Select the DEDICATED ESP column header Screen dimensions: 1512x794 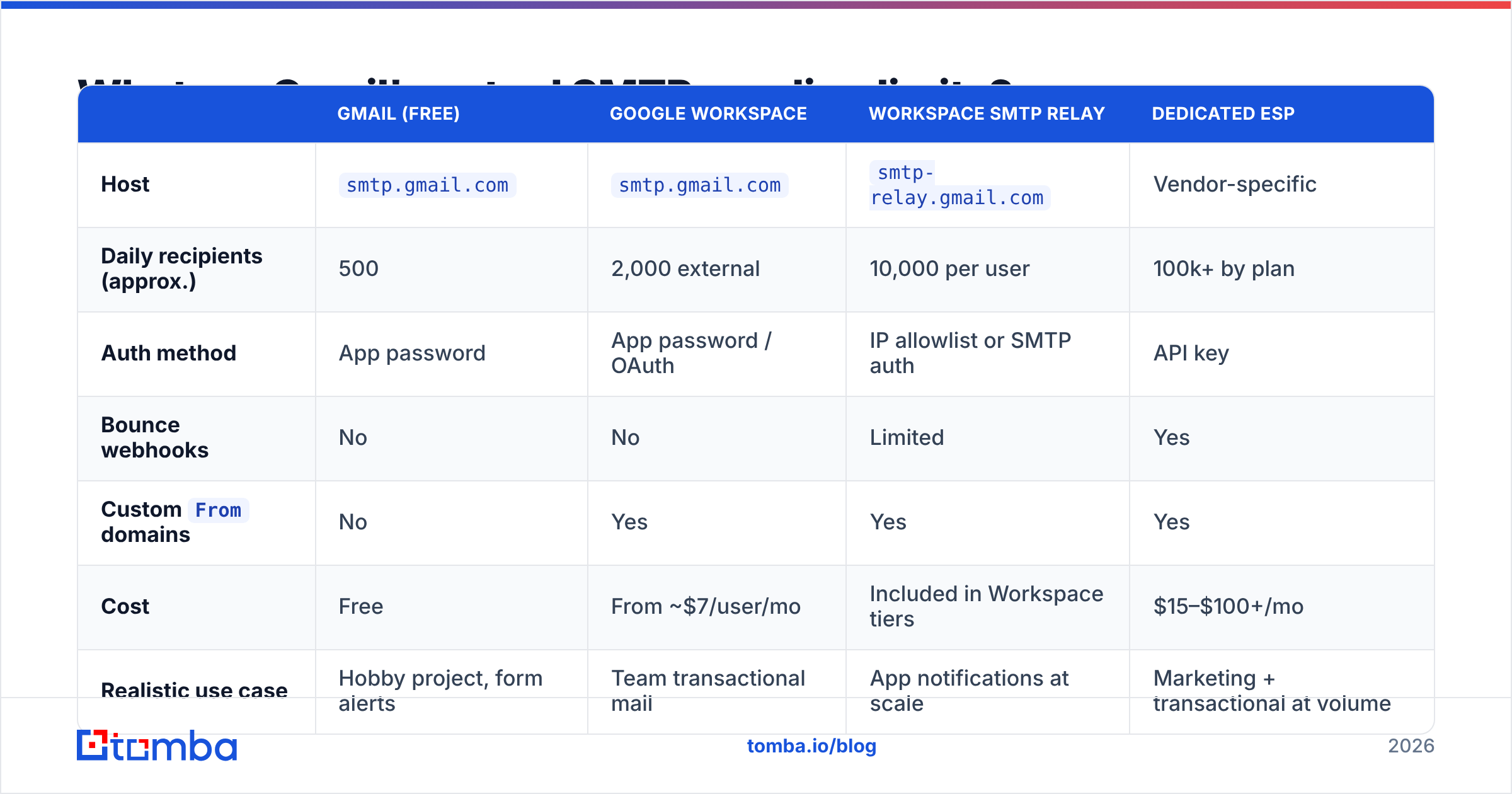coord(1223,113)
